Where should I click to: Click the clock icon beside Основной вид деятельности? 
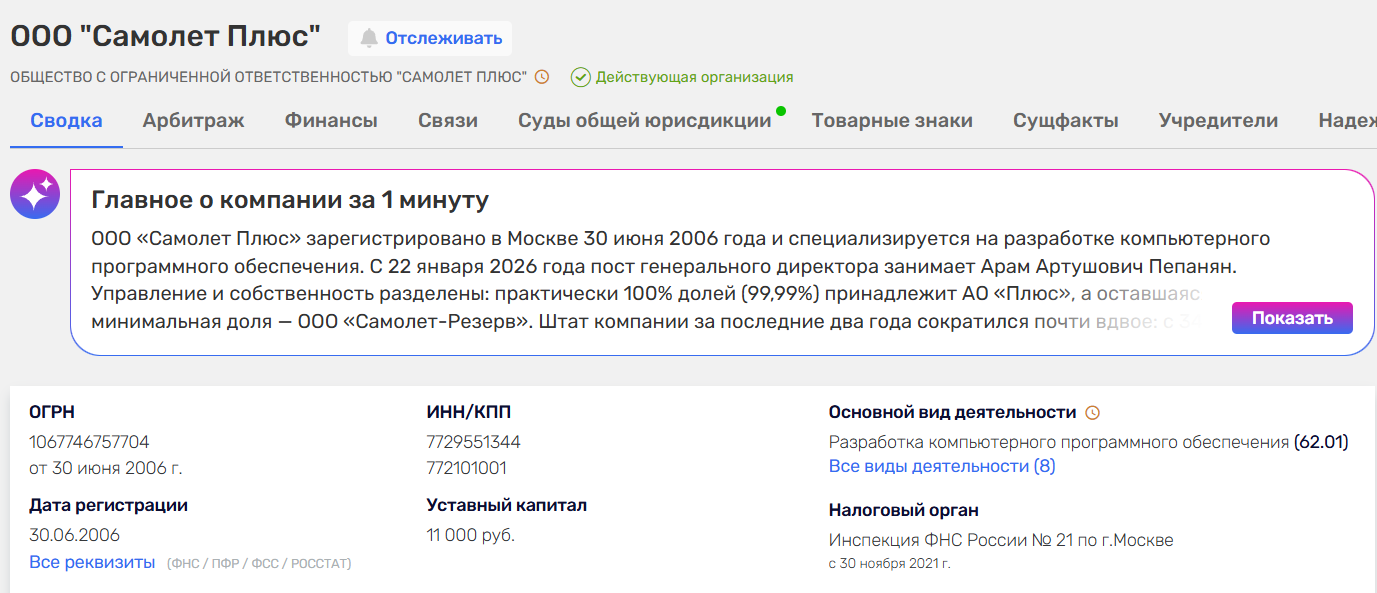click(x=1093, y=413)
